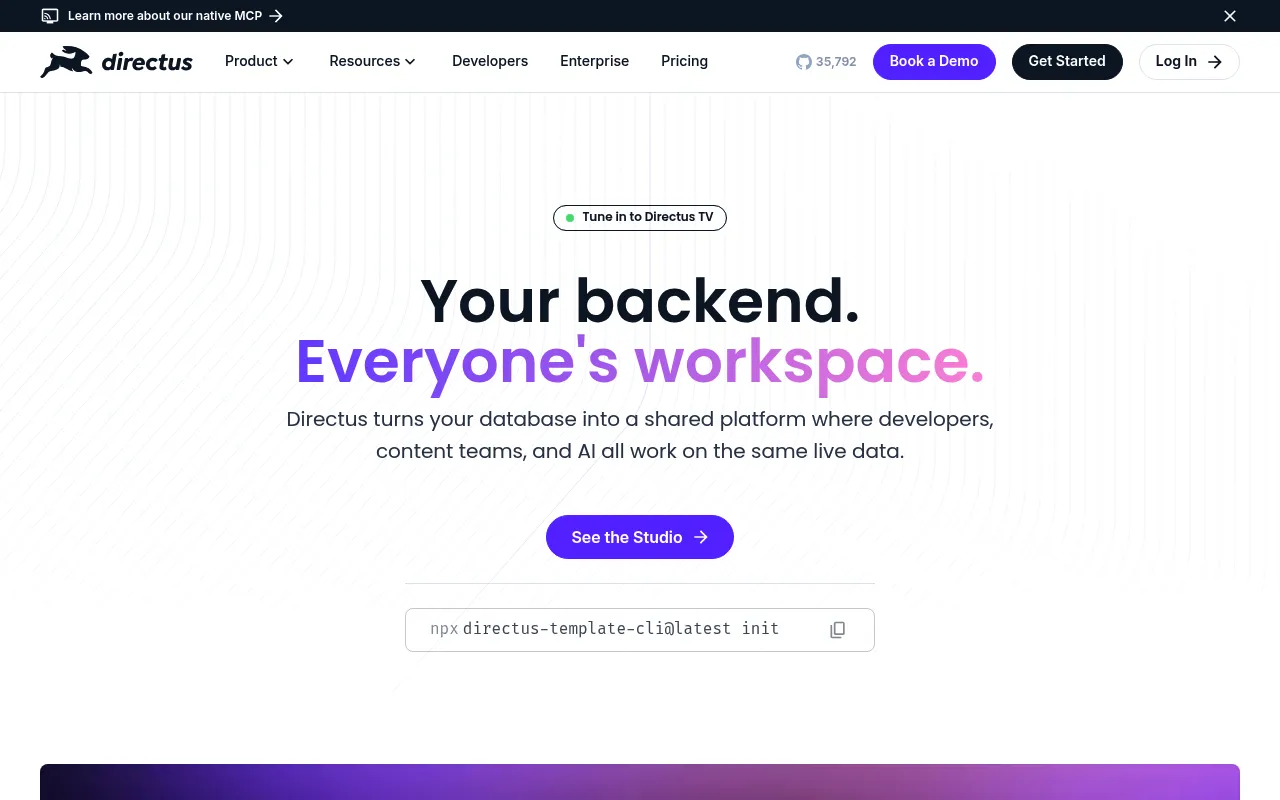
Task: Go to the Pricing page
Action: tap(684, 61)
